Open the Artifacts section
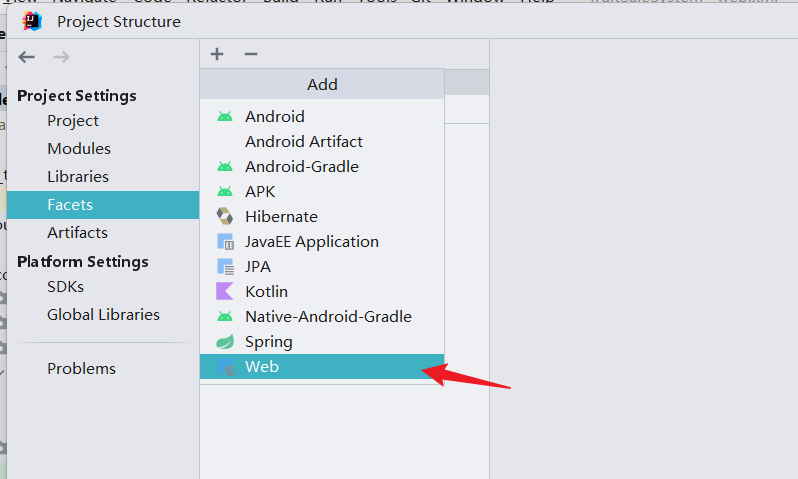The height and width of the screenshot is (479, 798). click(x=77, y=233)
